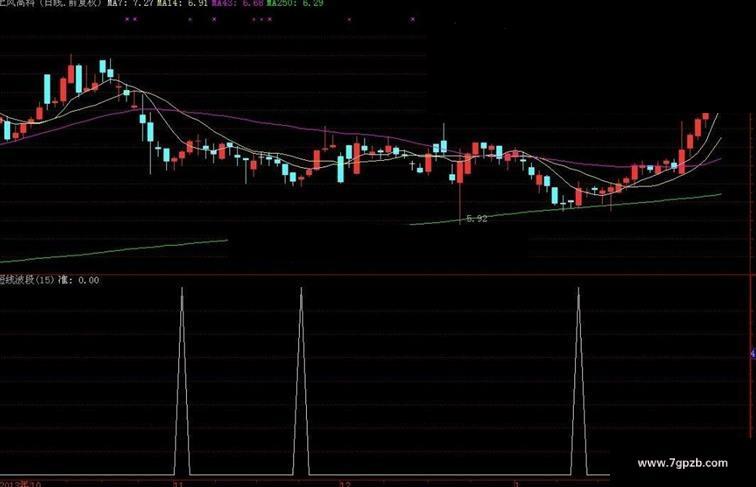Click the MA7: 7.27 indicator label
This screenshot has height=487, width=756.
[130, 3]
